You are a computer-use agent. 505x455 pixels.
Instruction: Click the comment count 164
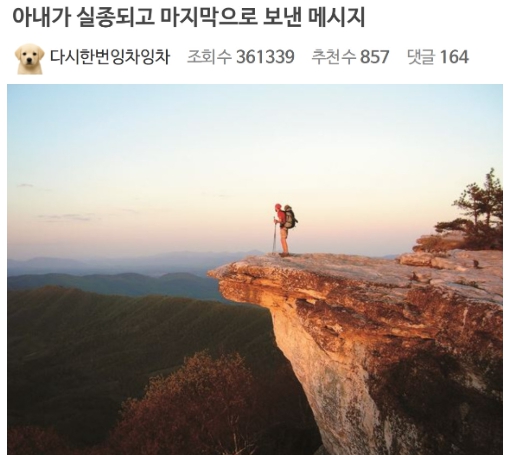point(454,57)
